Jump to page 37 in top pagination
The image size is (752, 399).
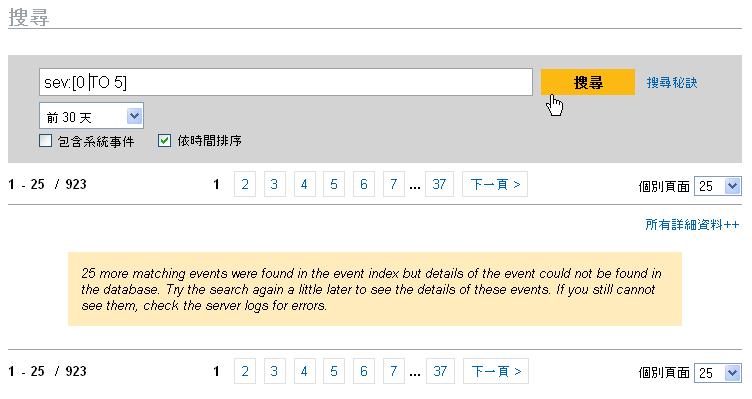pyautogui.click(x=439, y=184)
